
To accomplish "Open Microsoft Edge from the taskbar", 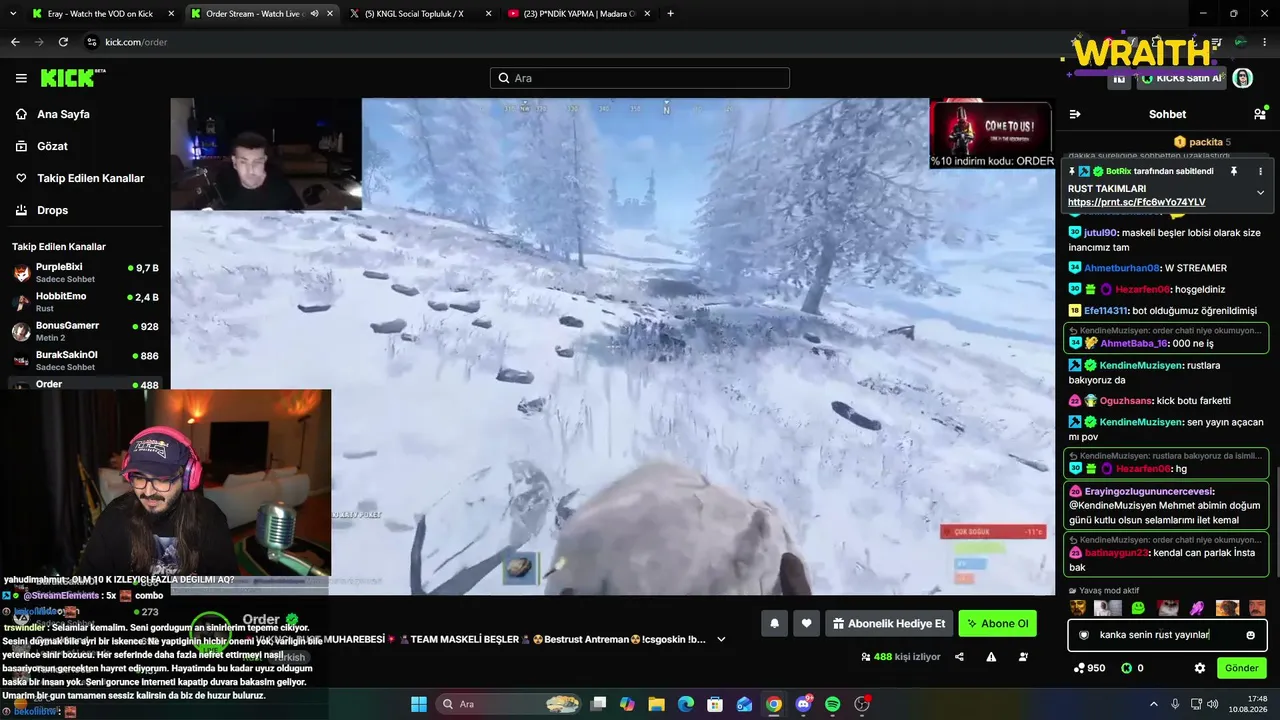I will (x=686, y=704).
